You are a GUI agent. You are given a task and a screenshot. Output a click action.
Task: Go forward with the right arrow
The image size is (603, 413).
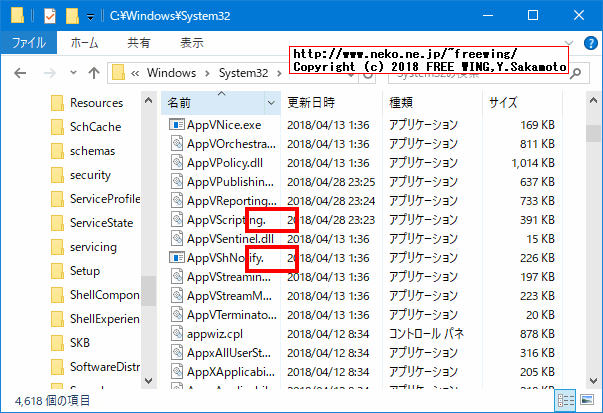(x=50, y=73)
